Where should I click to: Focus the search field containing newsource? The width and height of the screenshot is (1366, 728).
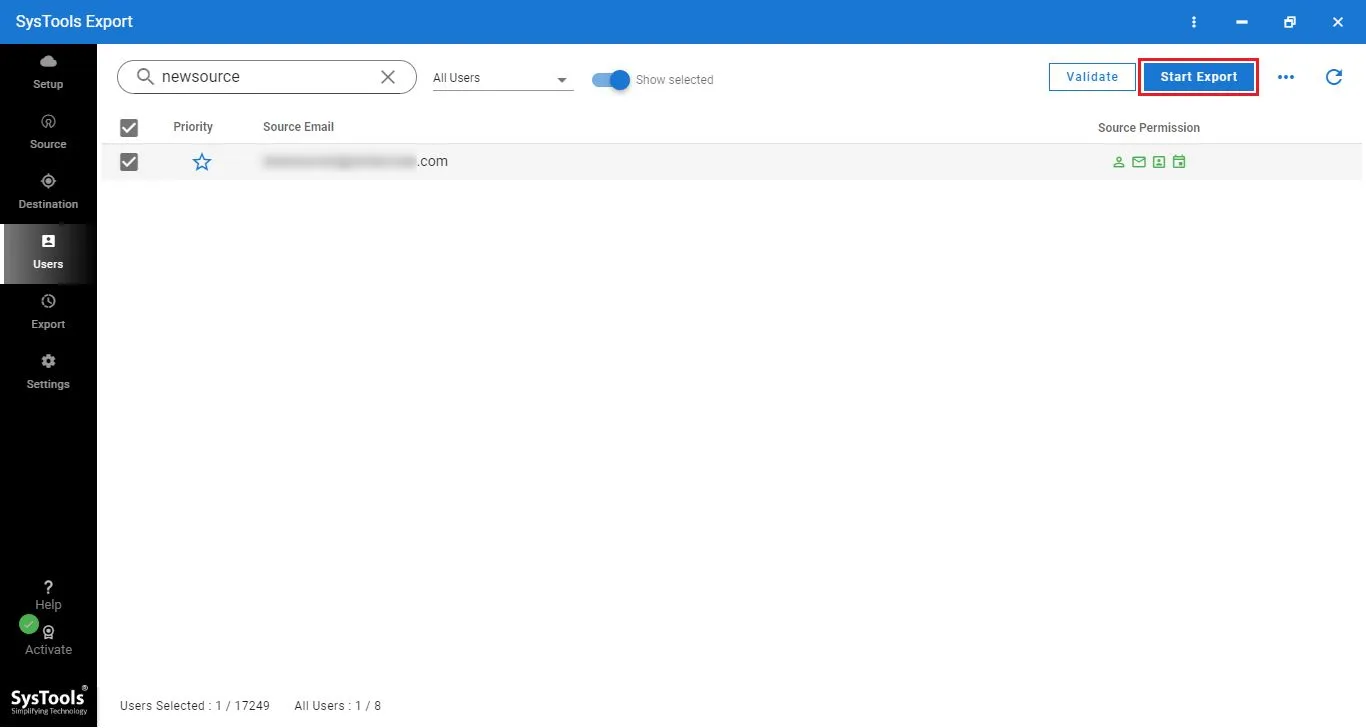pos(267,77)
